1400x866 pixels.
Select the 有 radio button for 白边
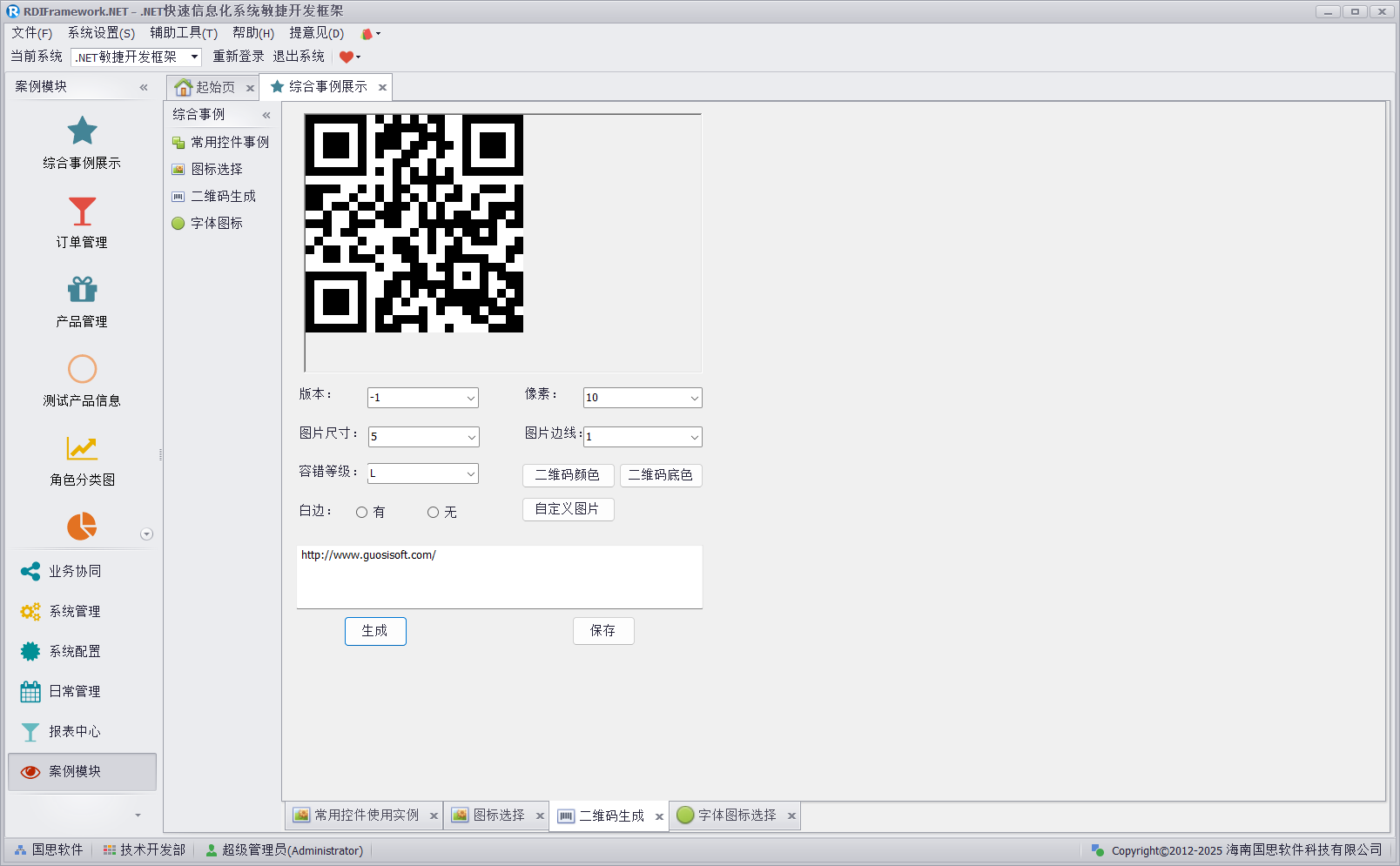(x=361, y=513)
